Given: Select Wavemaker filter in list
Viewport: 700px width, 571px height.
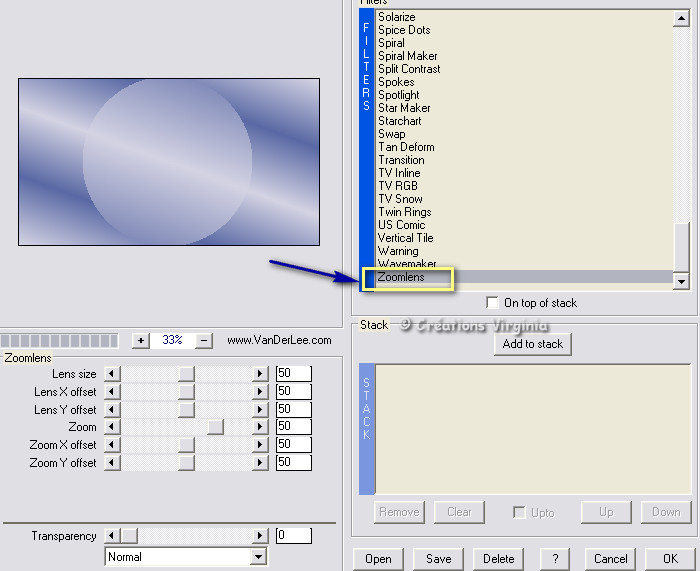Looking at the screenshot, I should [407, 264].
